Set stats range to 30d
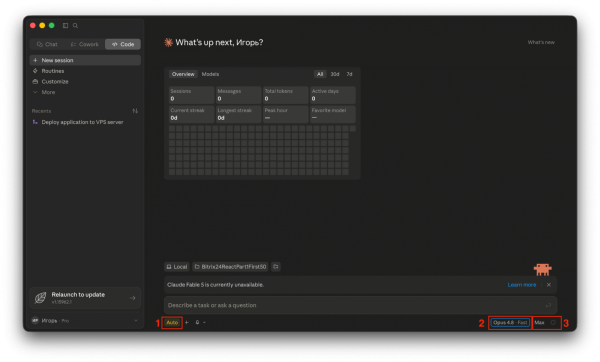This screenshot has height=362, width=600. click(335, 74)
